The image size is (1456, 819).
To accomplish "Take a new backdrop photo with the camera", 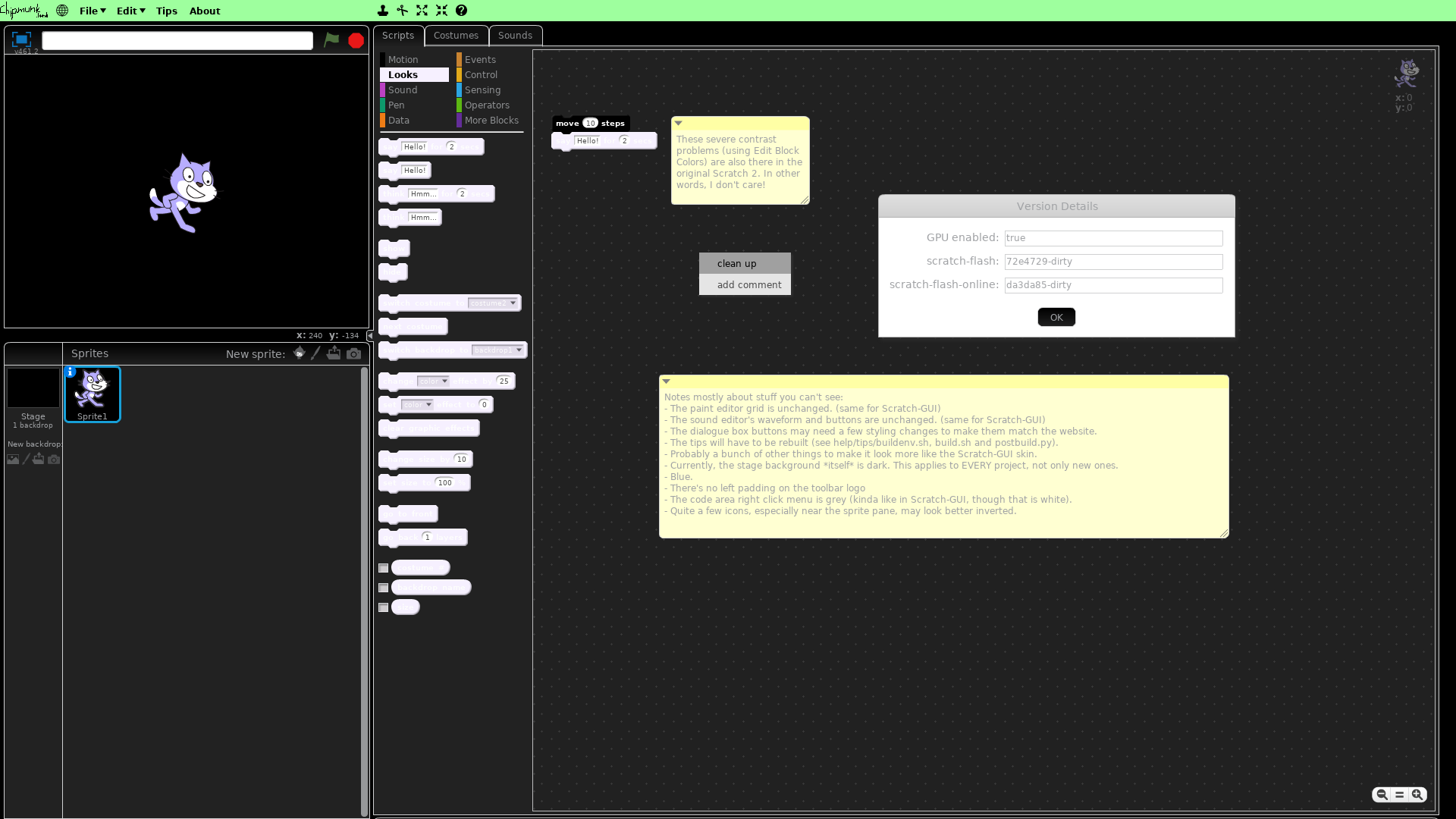I will 54,459.
